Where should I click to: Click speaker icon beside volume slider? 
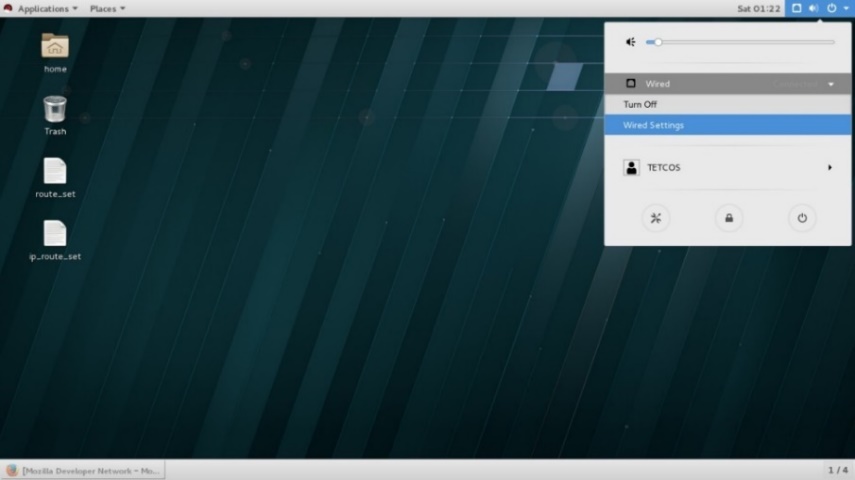click(631, 42)
